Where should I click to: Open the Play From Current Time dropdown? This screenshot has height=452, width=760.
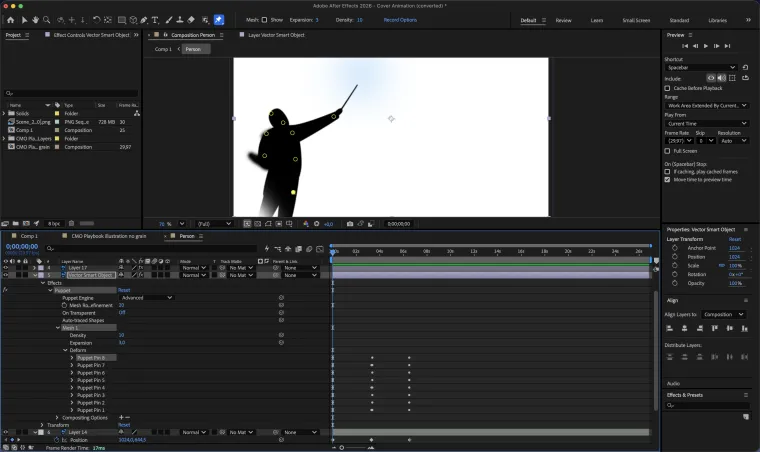point(707,124)
